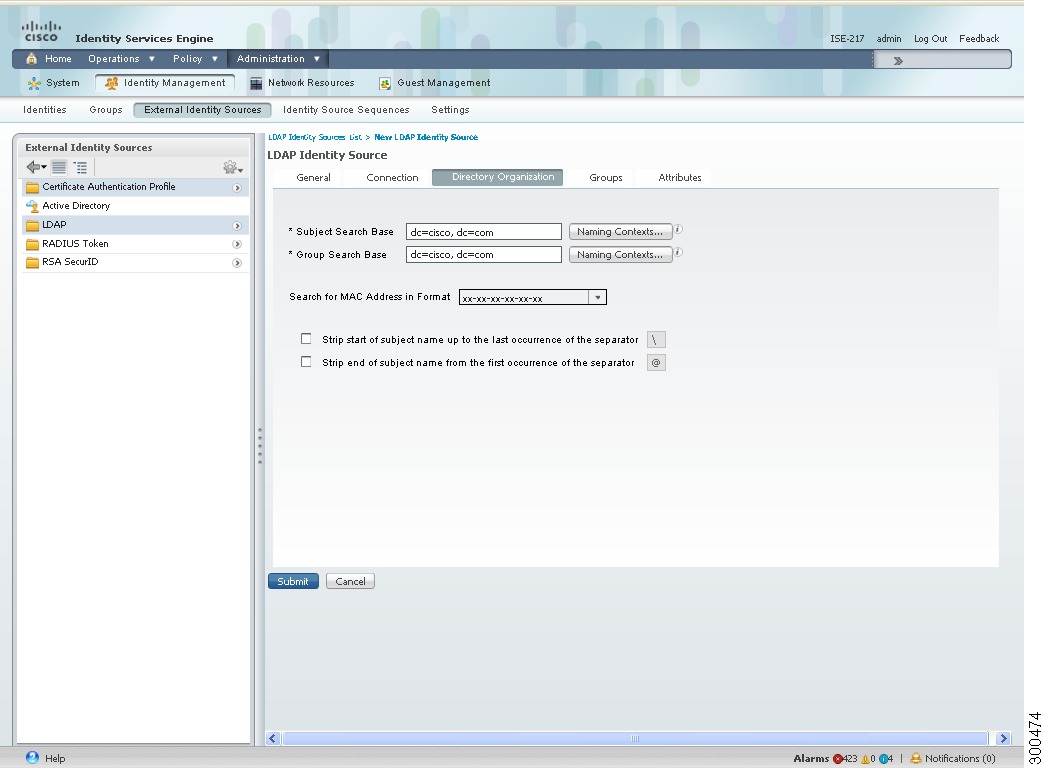This screenshot has width=1044, height=768.
Task: Click the Guest Management icon
Action: click(x=385, y=83)
